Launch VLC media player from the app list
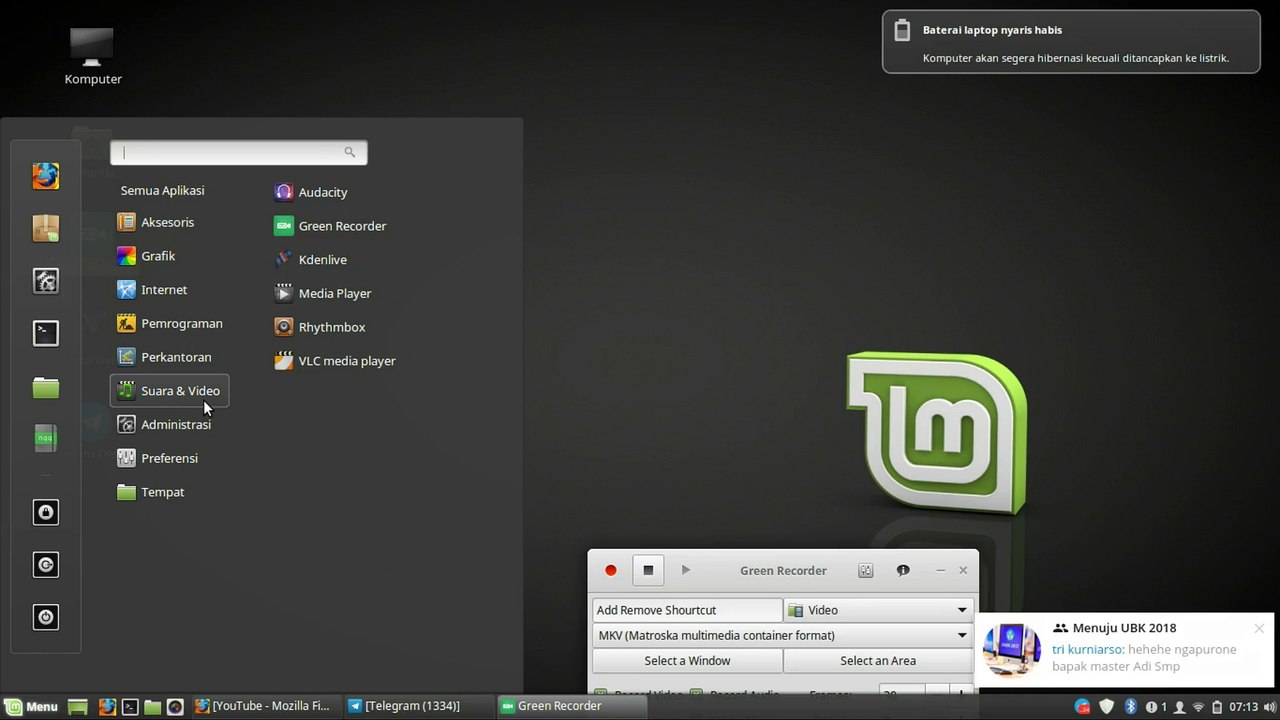 point(335,361)
